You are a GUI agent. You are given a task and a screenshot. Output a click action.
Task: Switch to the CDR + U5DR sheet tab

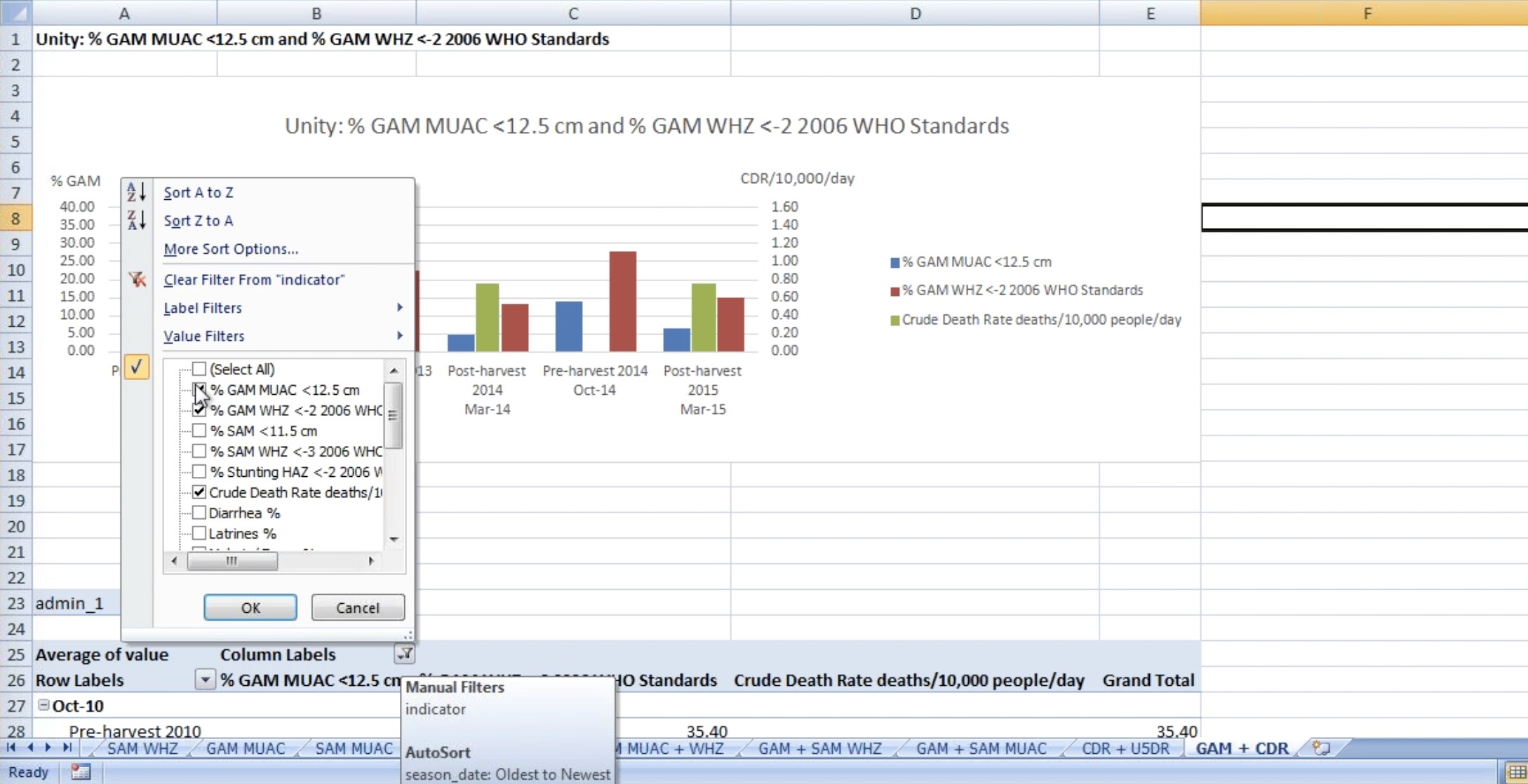[1125, 748]
